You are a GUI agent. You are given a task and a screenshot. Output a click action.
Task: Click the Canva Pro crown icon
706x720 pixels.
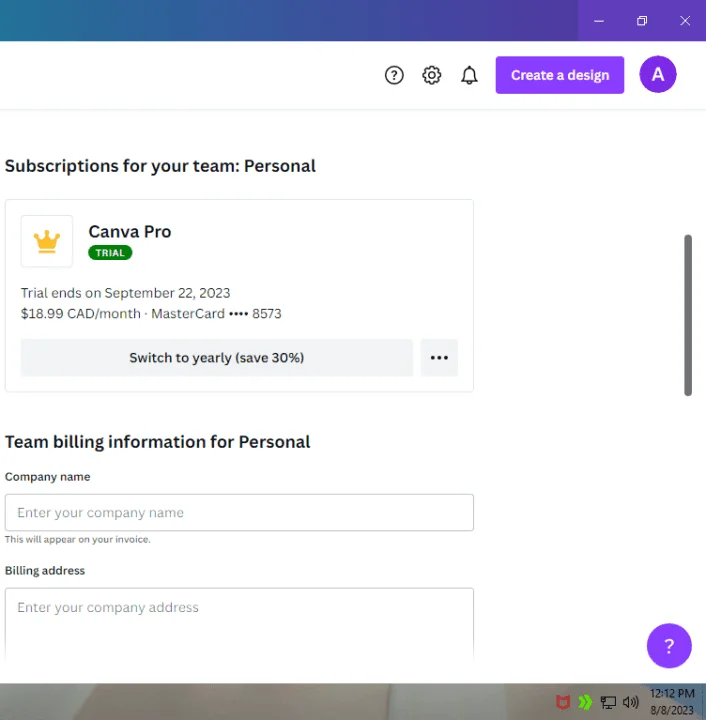coord(47,241)
